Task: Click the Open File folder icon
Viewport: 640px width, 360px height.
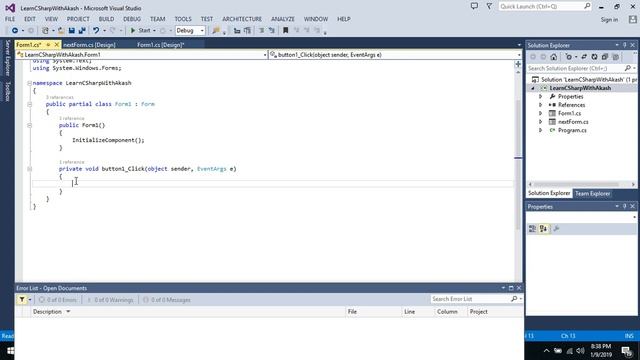Action: click(61, 31)
